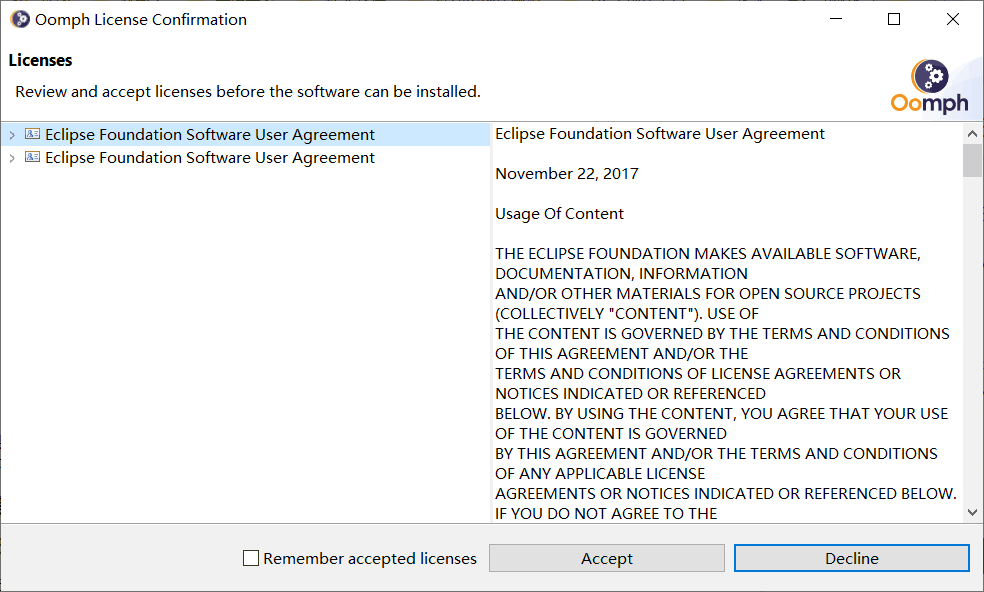The image size is (984, 592).
Task: Click the license text scrollbar thumb
Action: point(972,161)
